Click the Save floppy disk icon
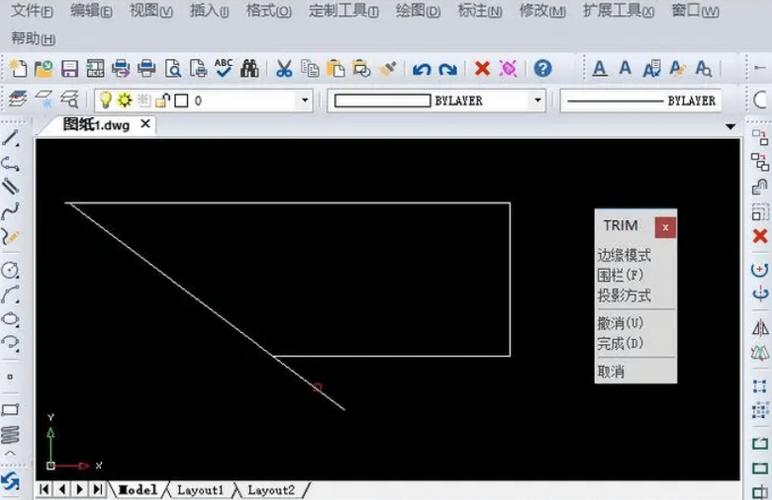 coord(69,69)
